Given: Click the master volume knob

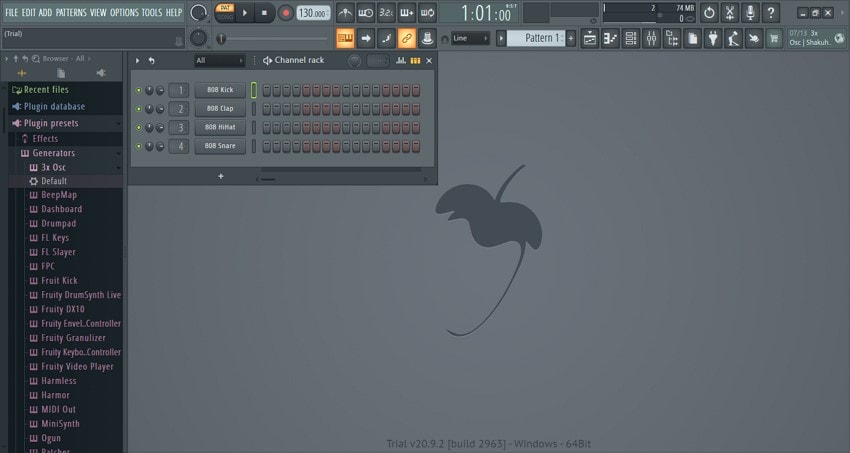Looking at the screenshot, I should pyautogui.click(x=199, y=12).
